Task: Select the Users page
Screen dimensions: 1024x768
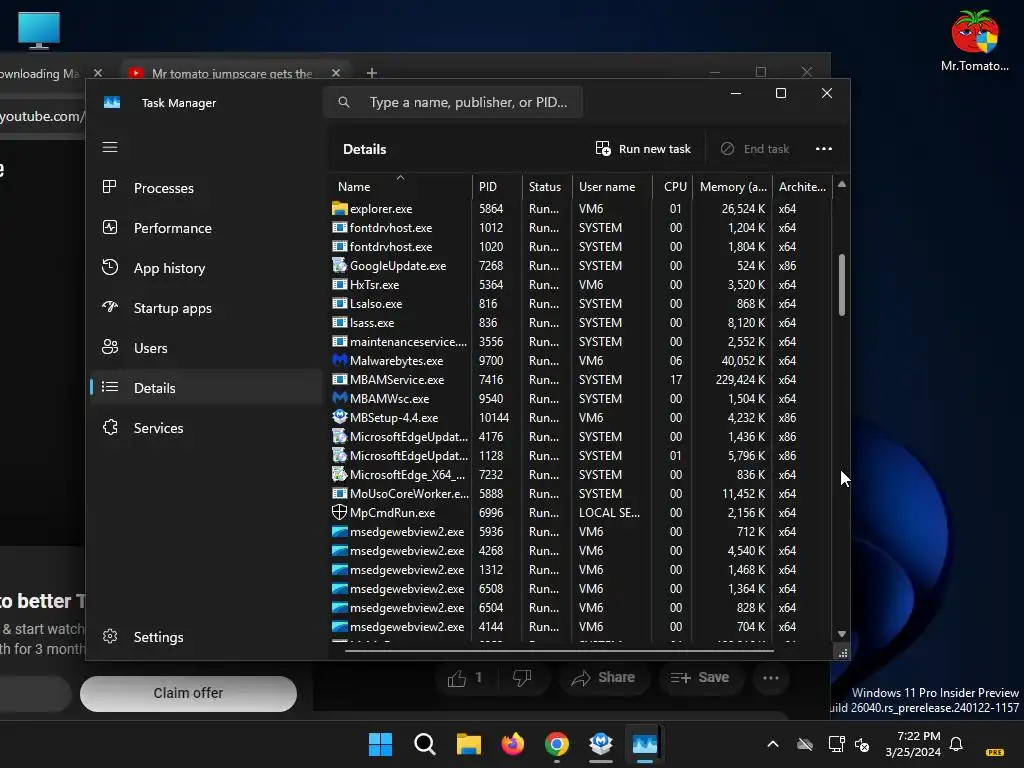Action: pos(206,348)
